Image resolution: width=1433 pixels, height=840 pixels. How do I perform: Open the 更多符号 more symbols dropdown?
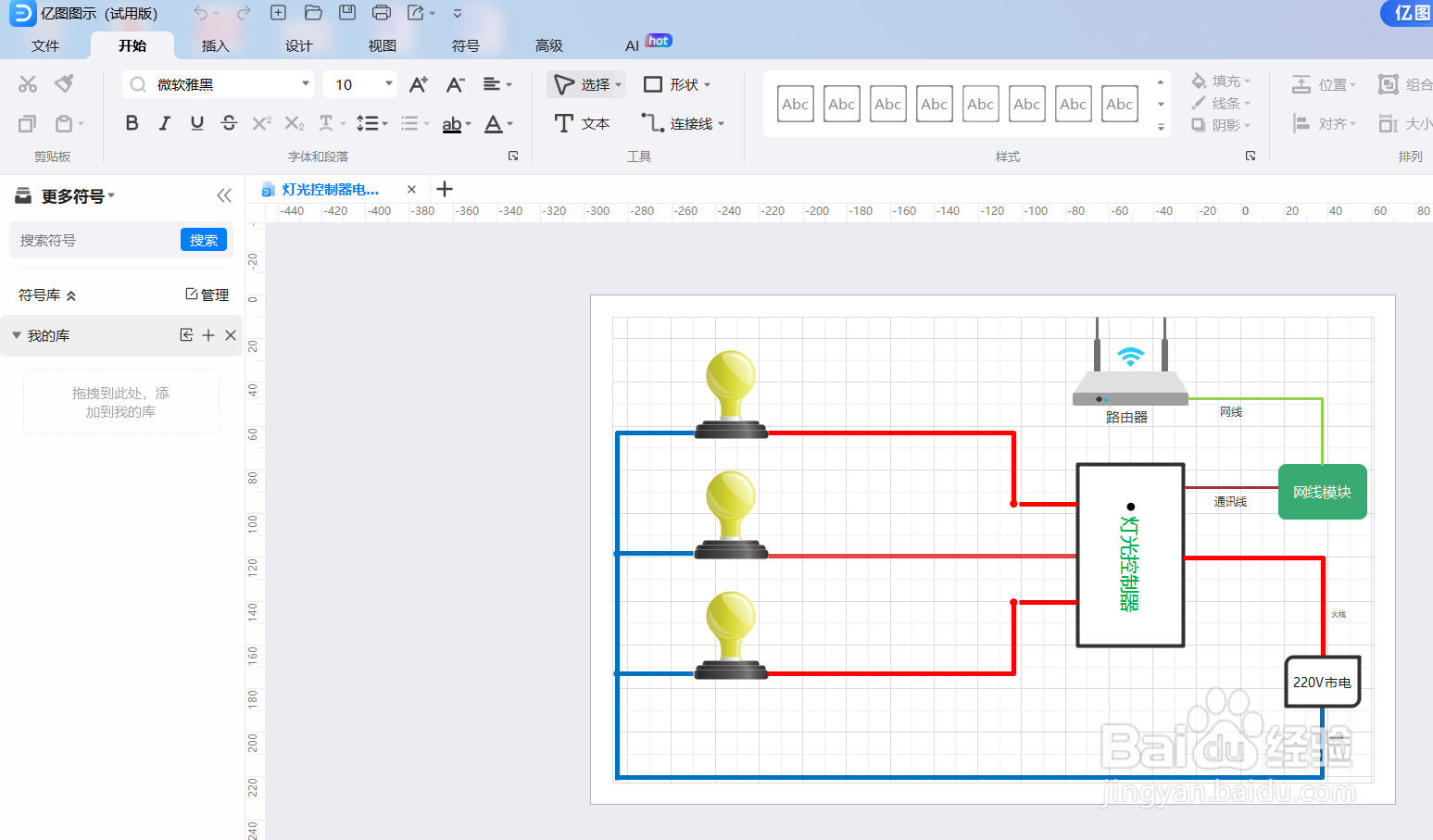pos(79,196)
